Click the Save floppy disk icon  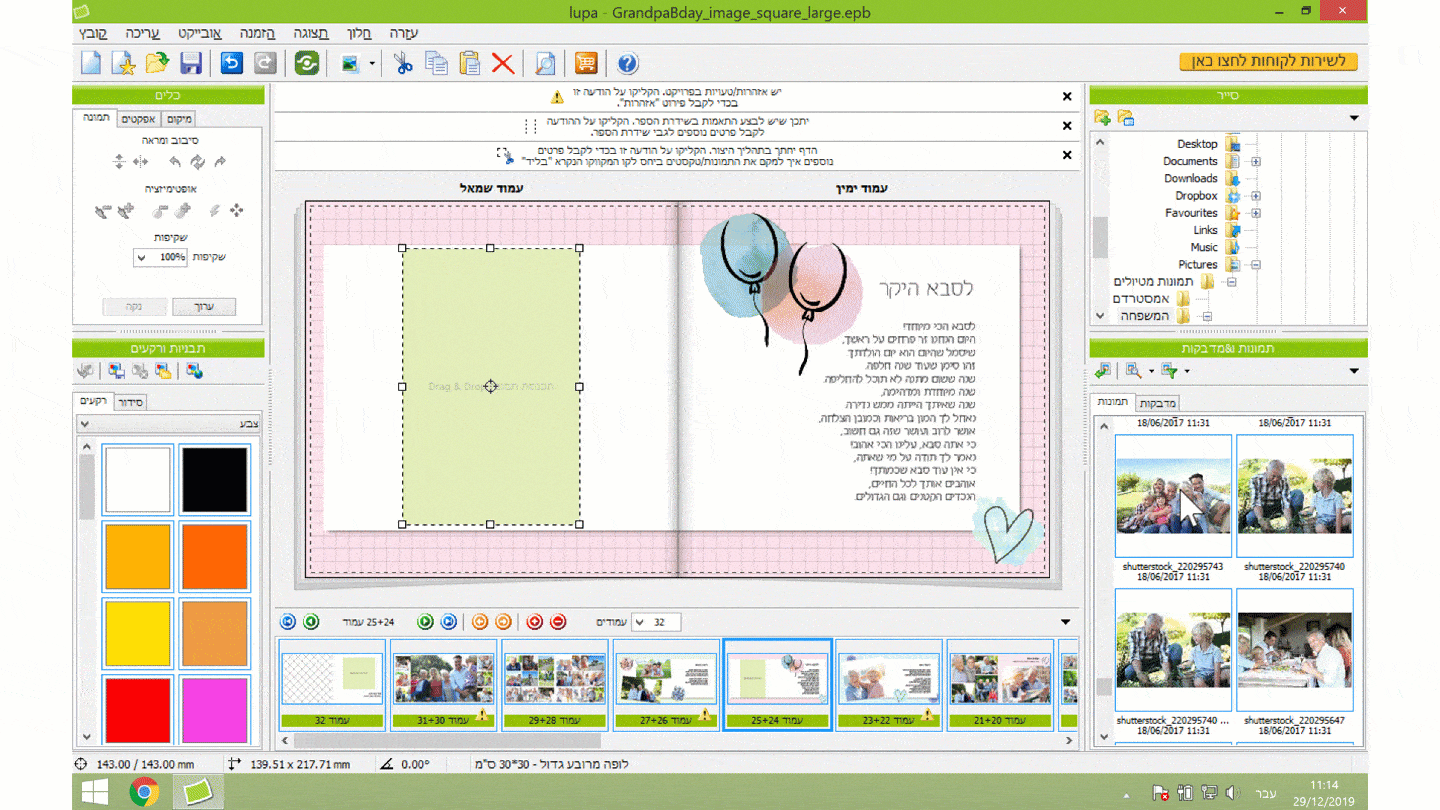click(190, 63)
